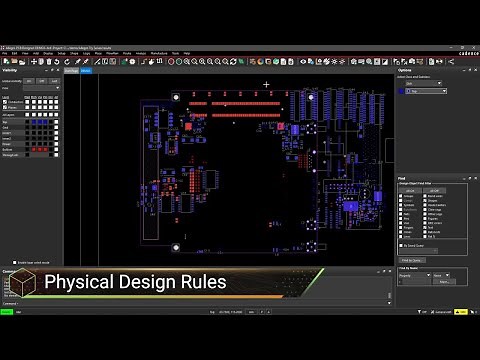Switch to the Start Page tab

tap(71, 71)
